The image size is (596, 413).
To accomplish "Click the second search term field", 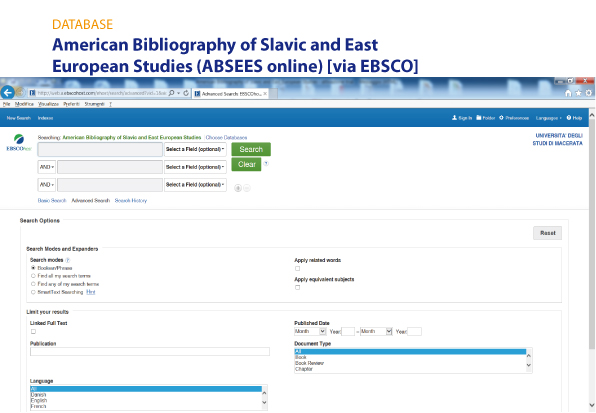I will pyautogui.click(x=110, y=167).
